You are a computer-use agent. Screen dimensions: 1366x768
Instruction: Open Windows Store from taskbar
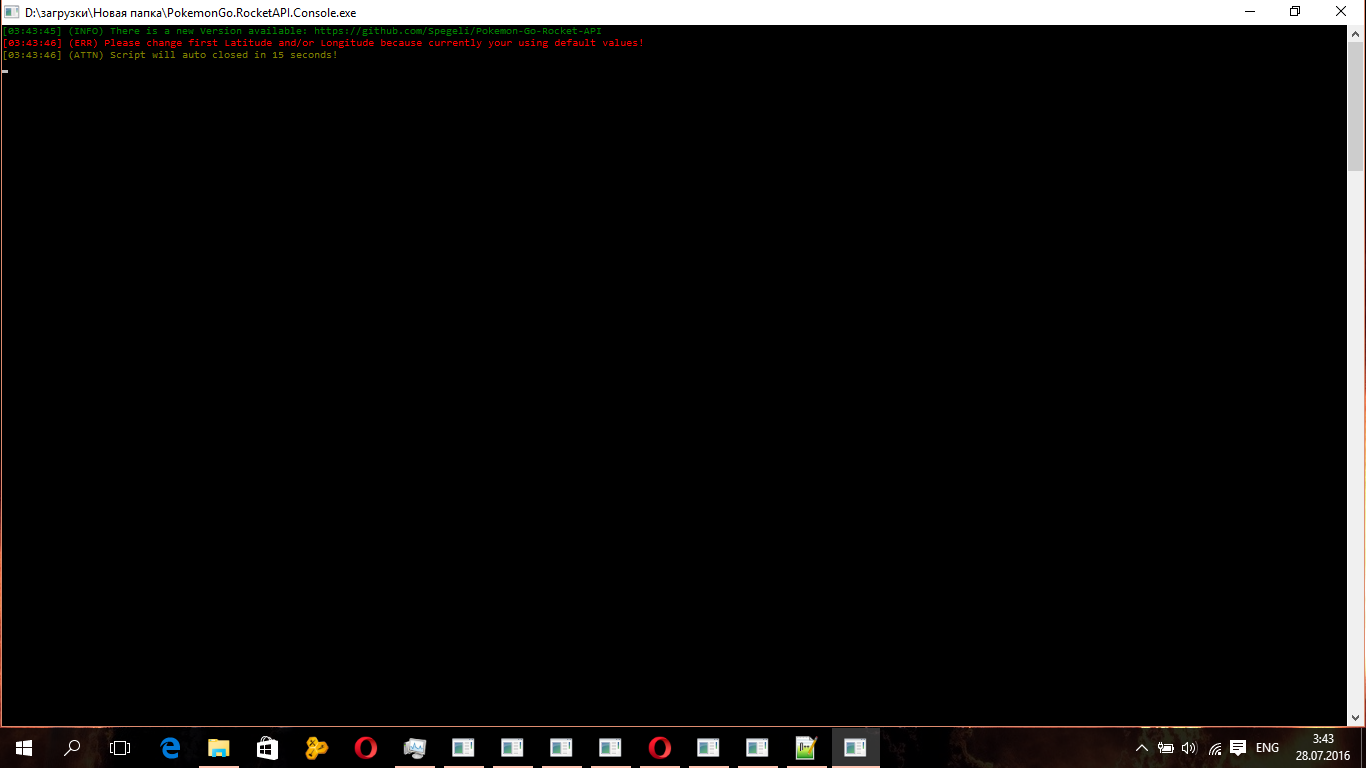[267, 747]
